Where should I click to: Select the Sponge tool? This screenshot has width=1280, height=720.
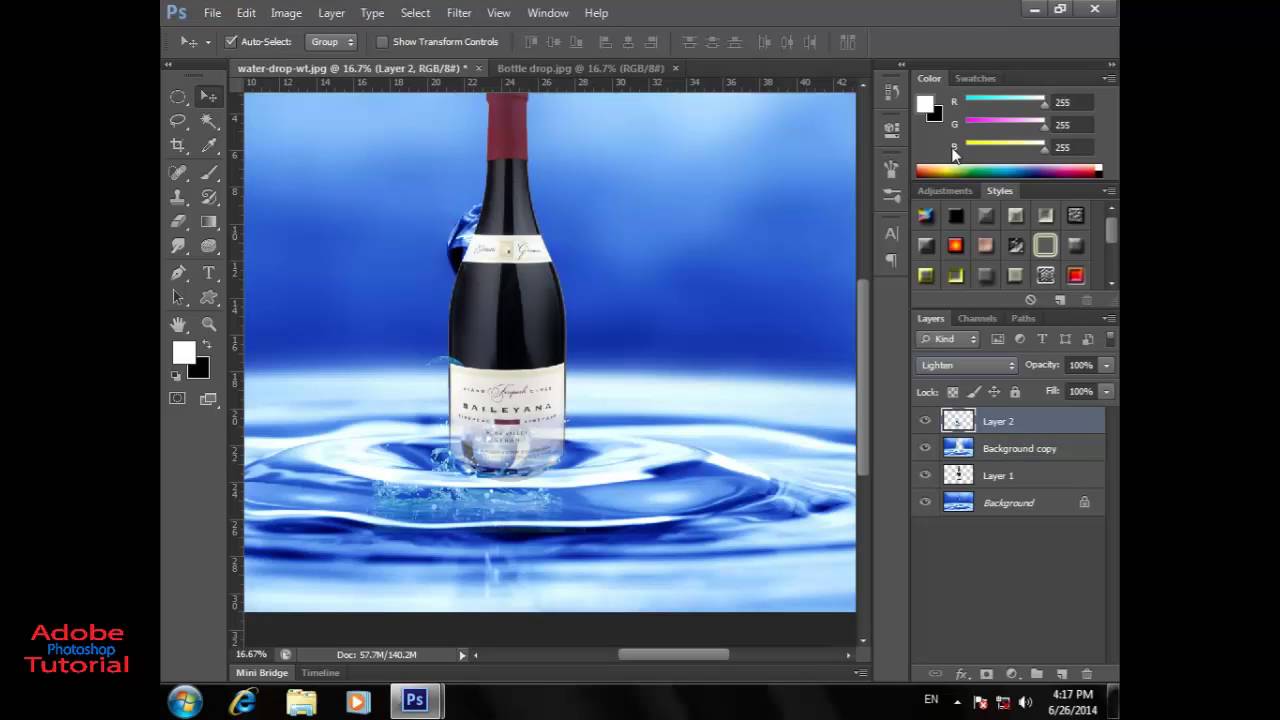pos(209,246)
